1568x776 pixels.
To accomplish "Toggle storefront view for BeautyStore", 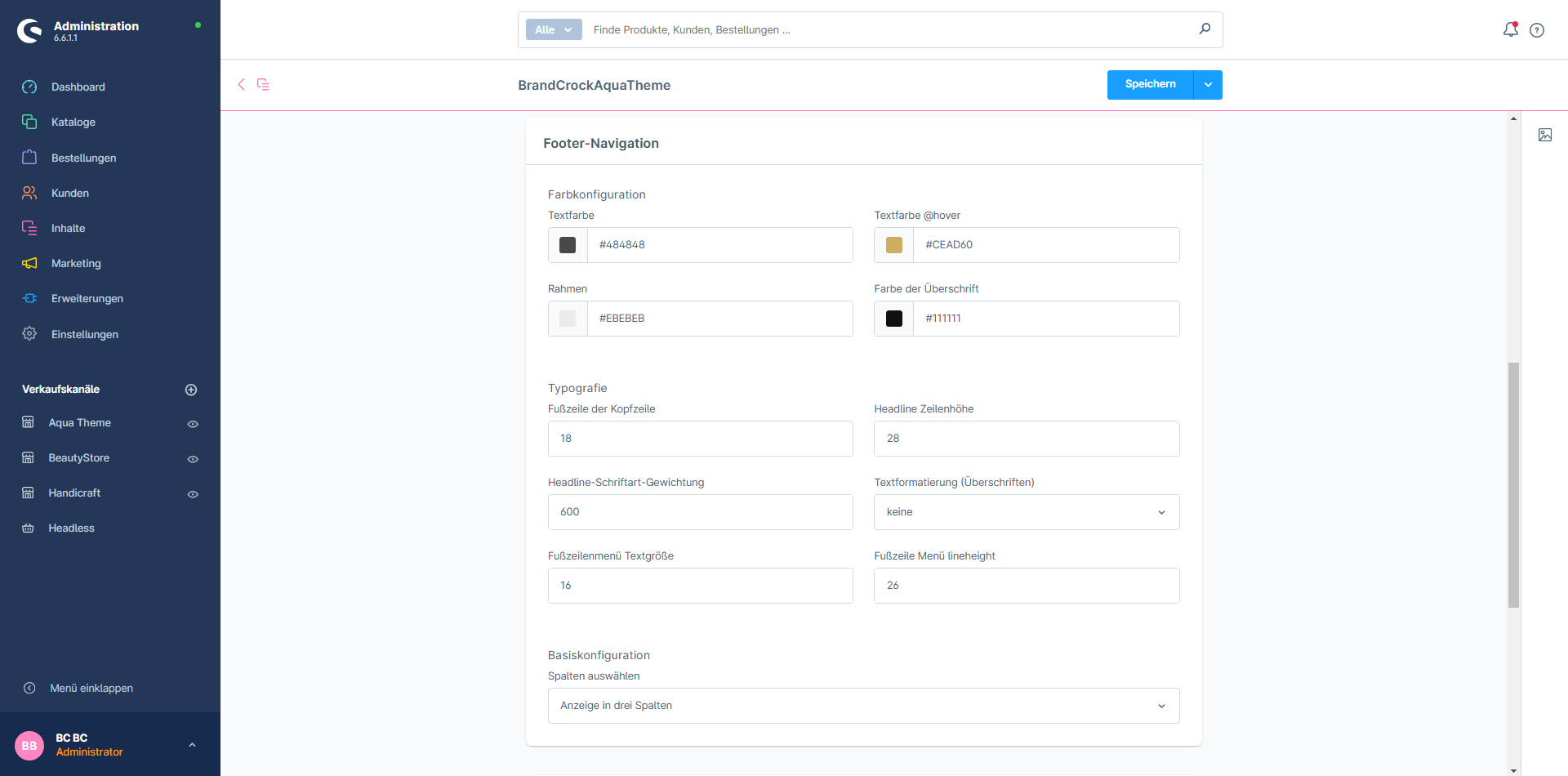I will pos(193,459).
